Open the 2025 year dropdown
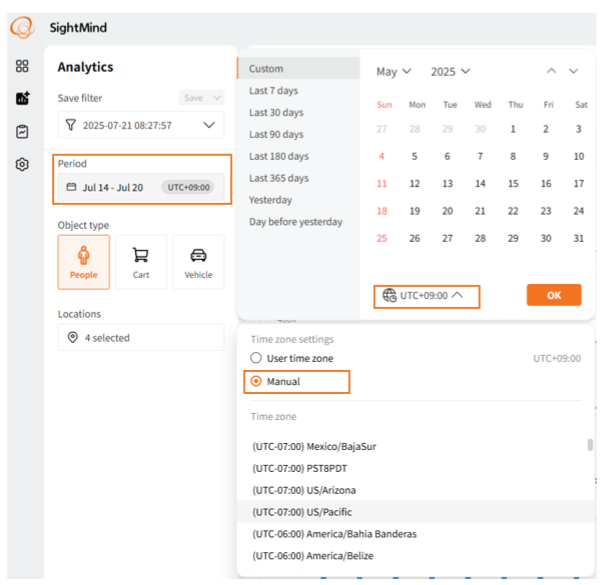Viewport: 604px width, 585px height. tap(450, 72)
